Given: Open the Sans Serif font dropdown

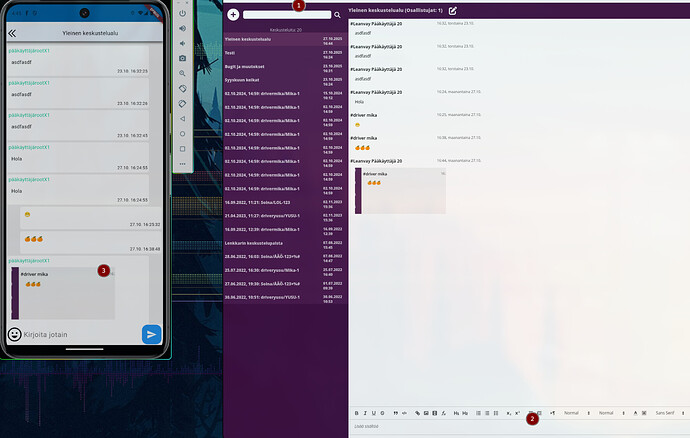Looking at the screenshot, I should [665, 413].
